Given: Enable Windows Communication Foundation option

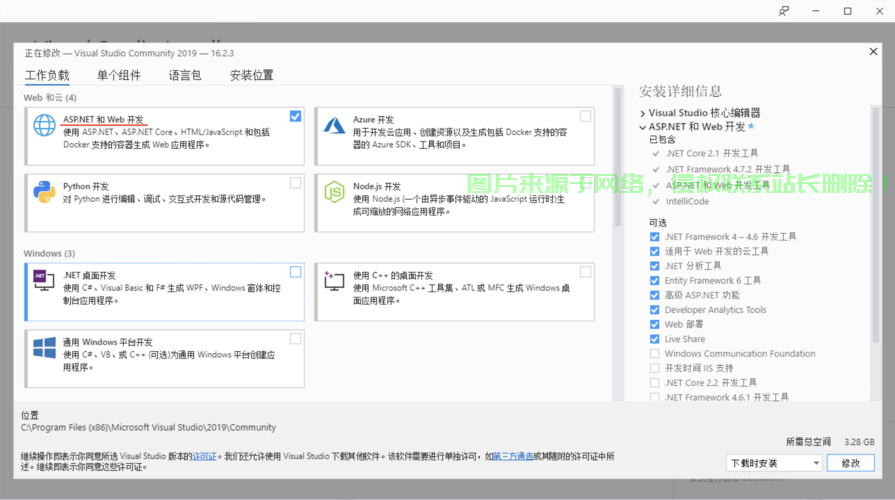Looking at the screenshot, I should [655, 354].
